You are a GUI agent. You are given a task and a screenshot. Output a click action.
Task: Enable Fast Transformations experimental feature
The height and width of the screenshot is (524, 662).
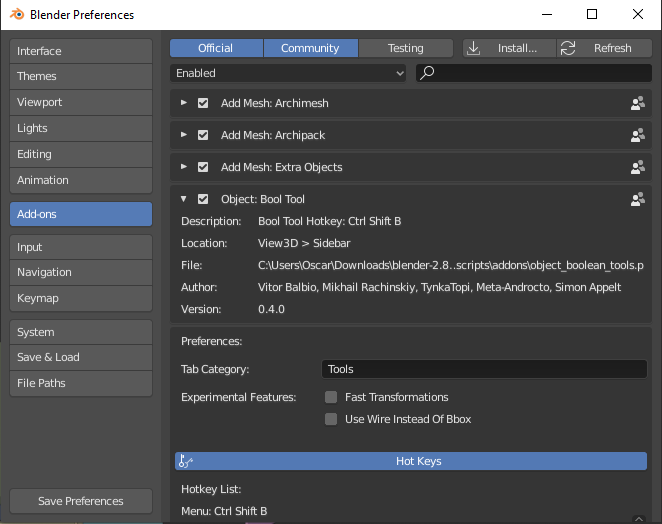tap(331, 397)
